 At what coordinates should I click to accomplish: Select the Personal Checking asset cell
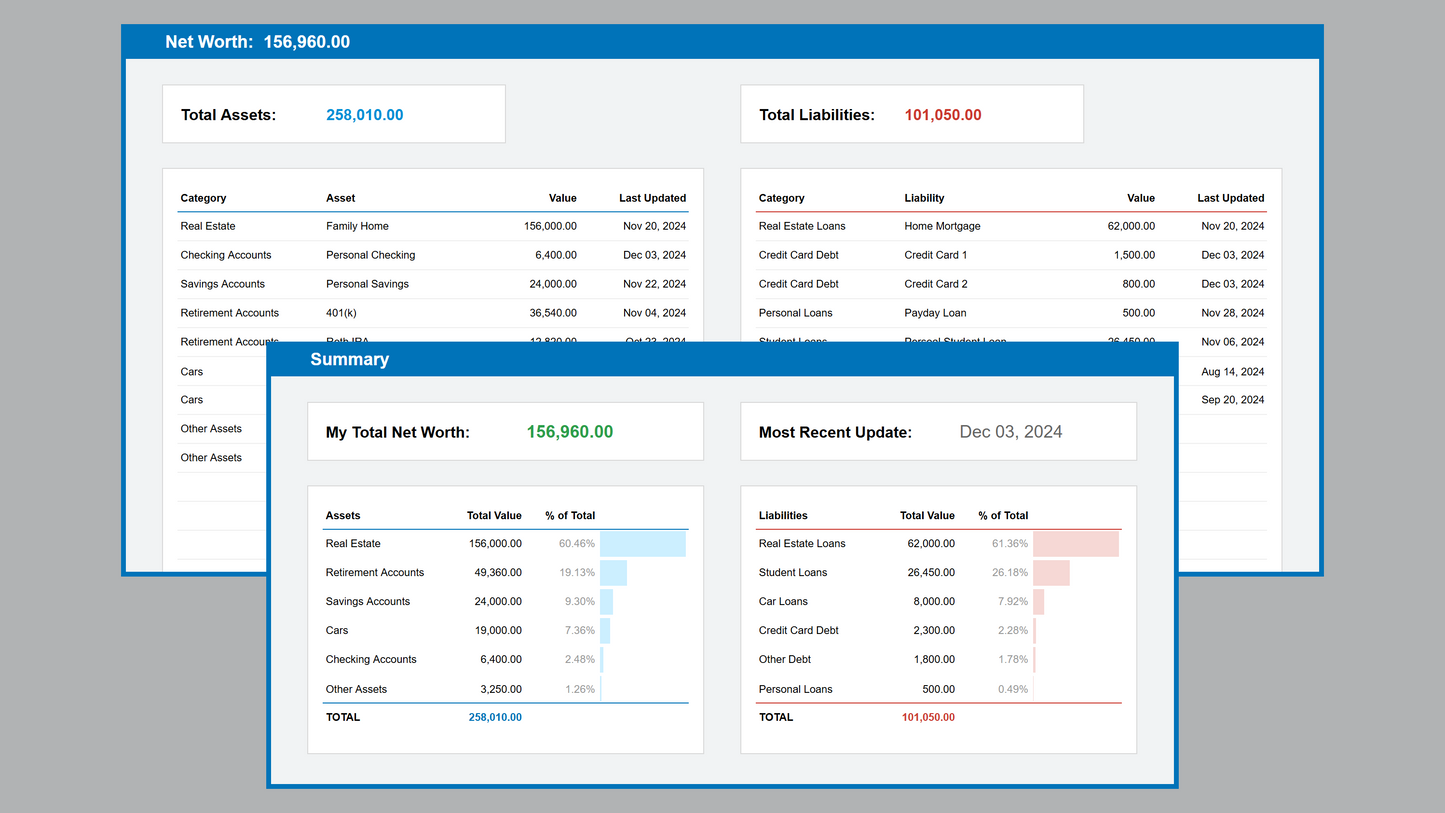[x=370, y=255]
